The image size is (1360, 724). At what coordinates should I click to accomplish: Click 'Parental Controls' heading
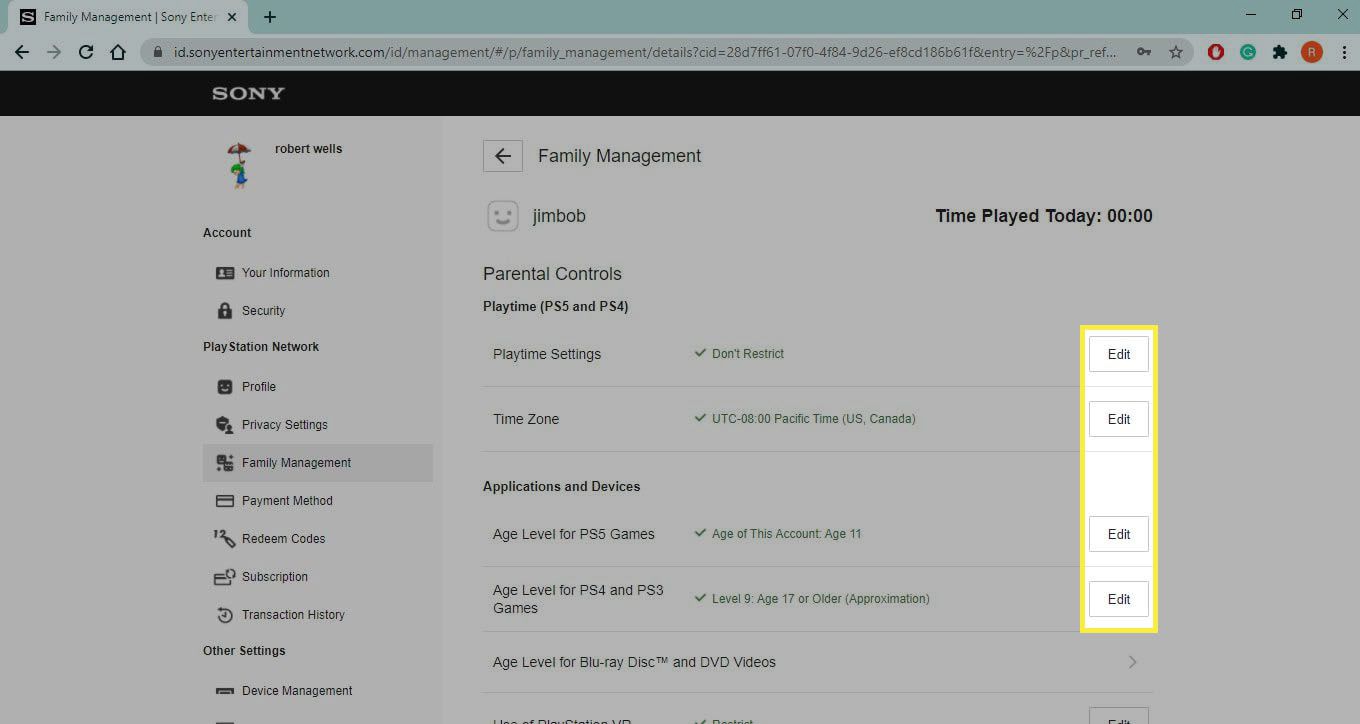point(552,274)
